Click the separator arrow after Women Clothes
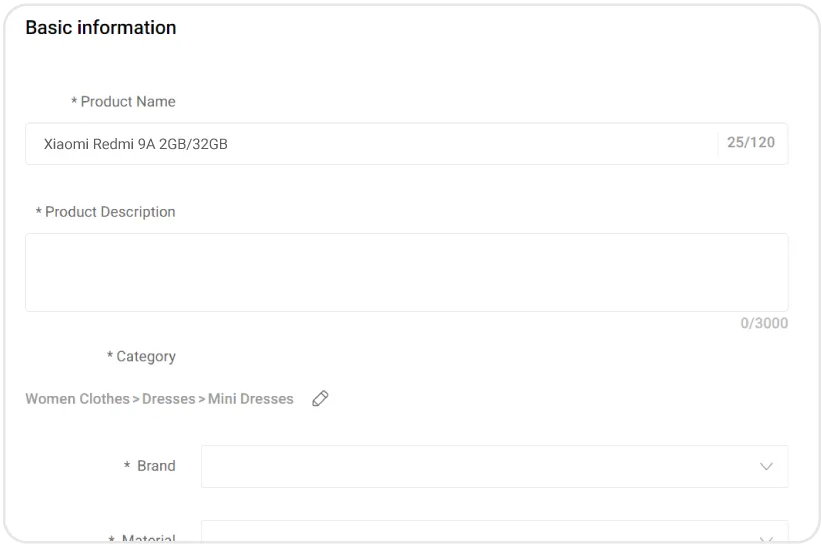The width and height of the screenshot is (822, 545). pyautogui.click(x=136, y=399)
